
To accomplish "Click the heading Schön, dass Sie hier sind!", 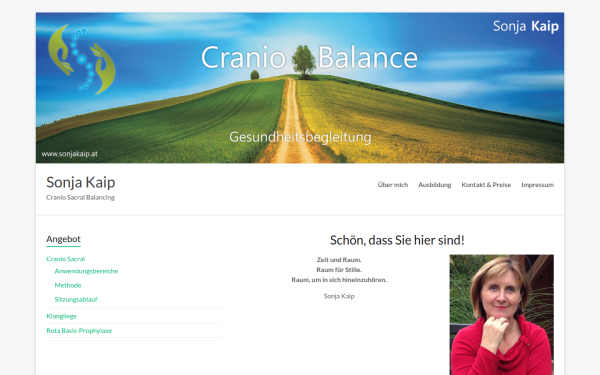I will point(397,240).
